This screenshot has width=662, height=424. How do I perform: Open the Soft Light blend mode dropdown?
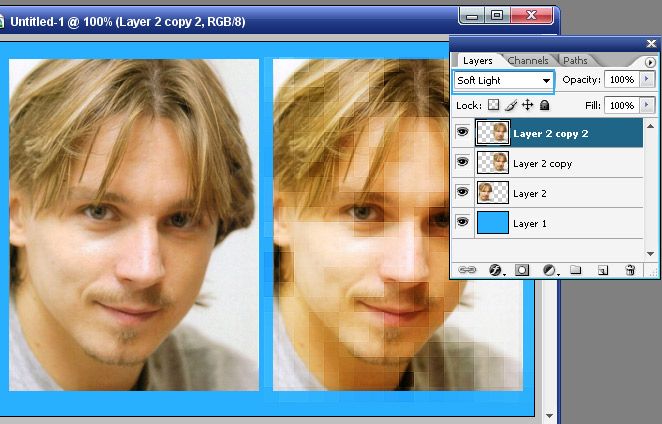(x=503, y=80)
